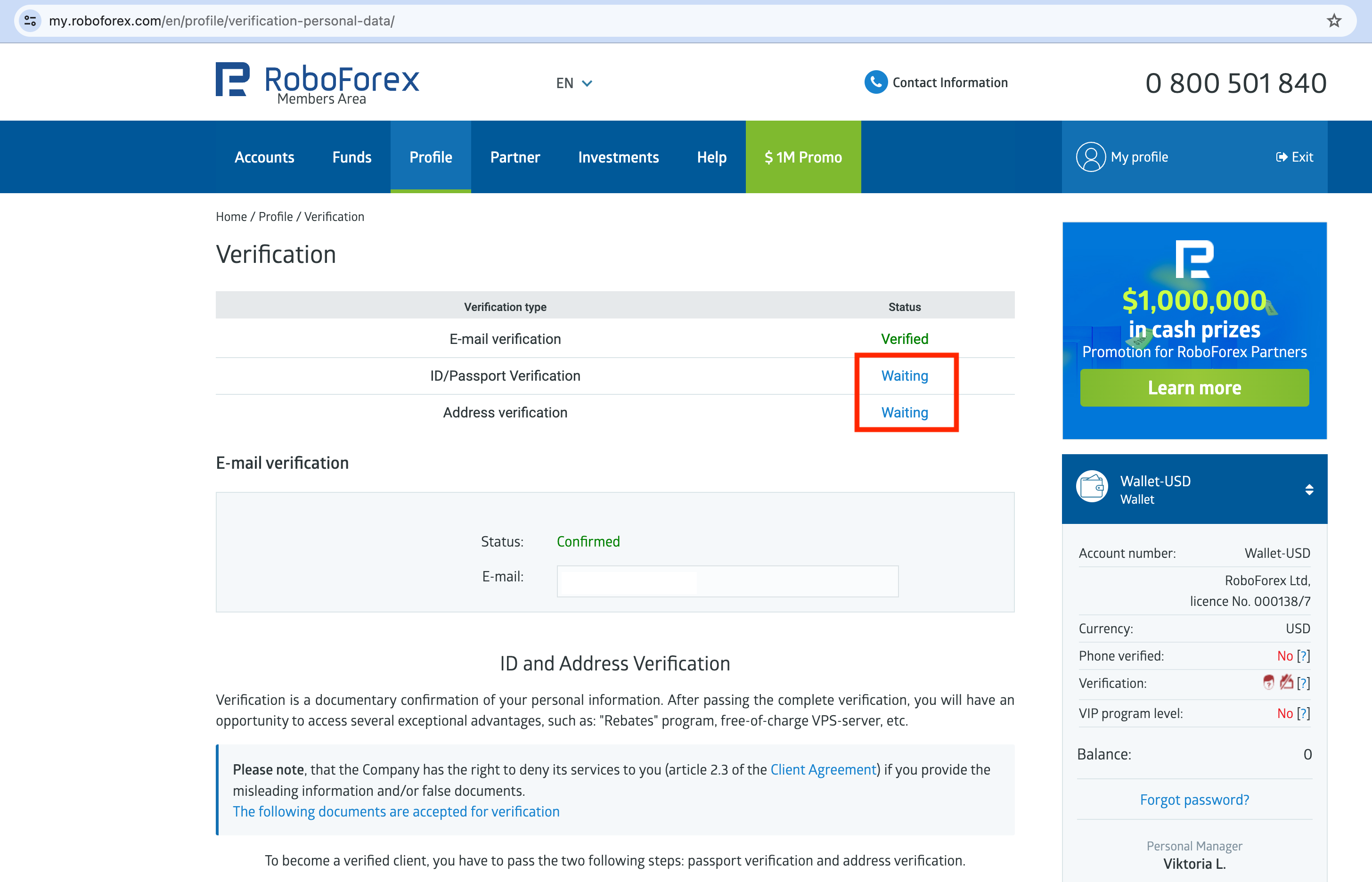Bookmark page with the star icon
The image size is (1372, 882).
point(1334,21)
